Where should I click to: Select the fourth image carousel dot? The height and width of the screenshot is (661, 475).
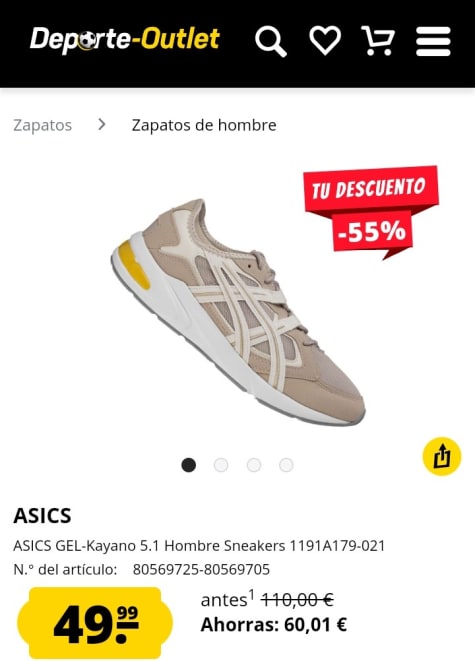[x=286, y=465]
